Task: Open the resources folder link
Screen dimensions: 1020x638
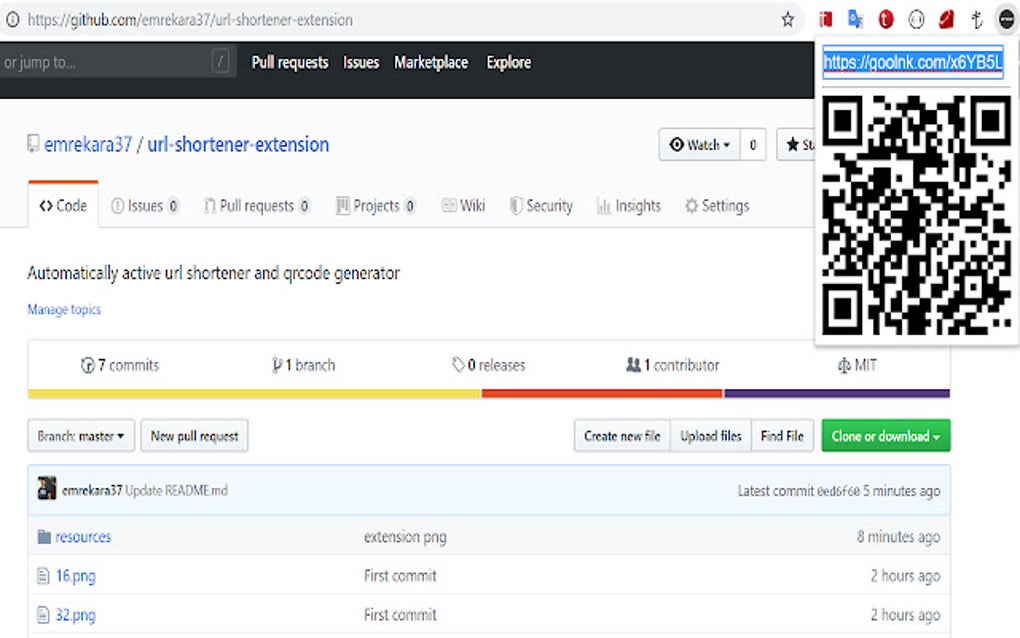Action: (x=82, y=536)
